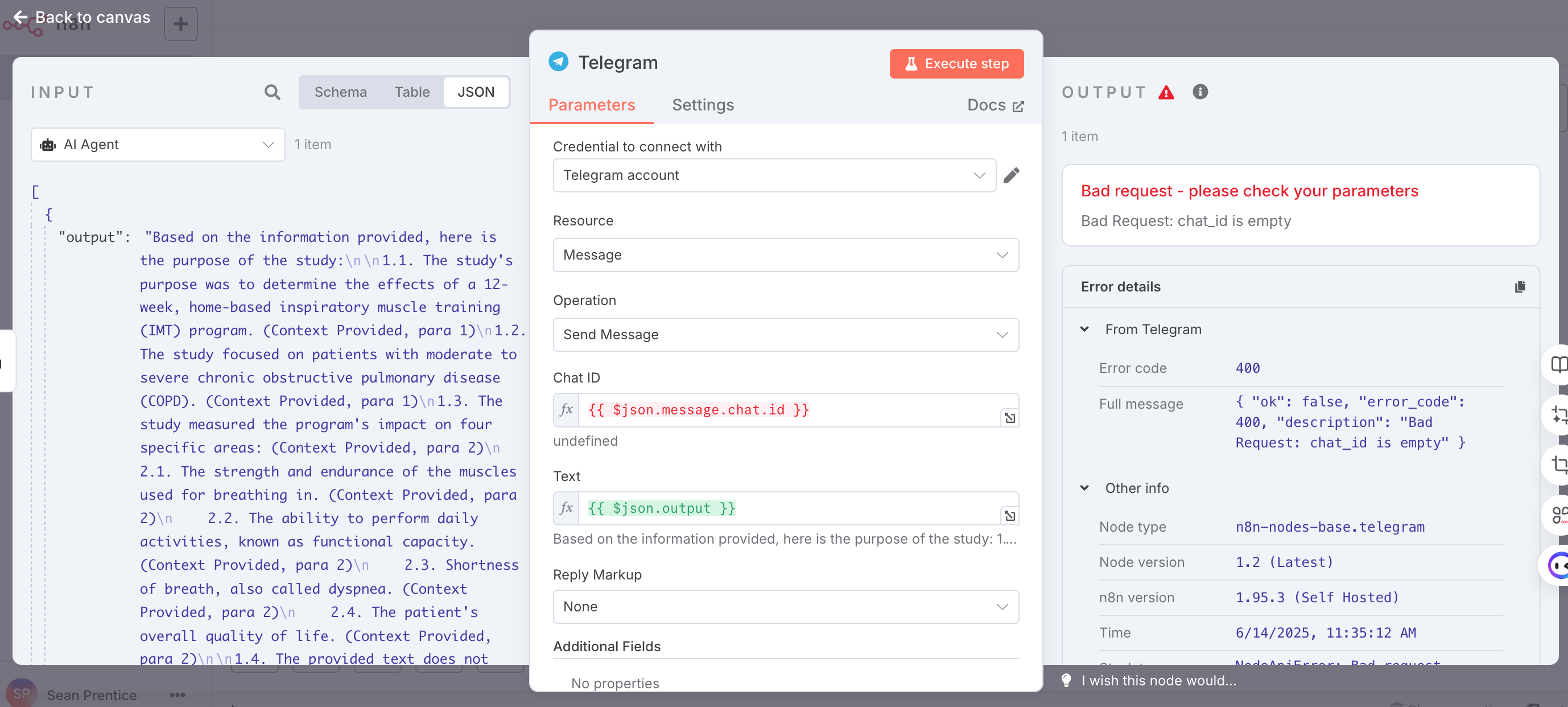Click the SP user avatar
This screenshot has height=707, width=1568.
pos(21,693)
